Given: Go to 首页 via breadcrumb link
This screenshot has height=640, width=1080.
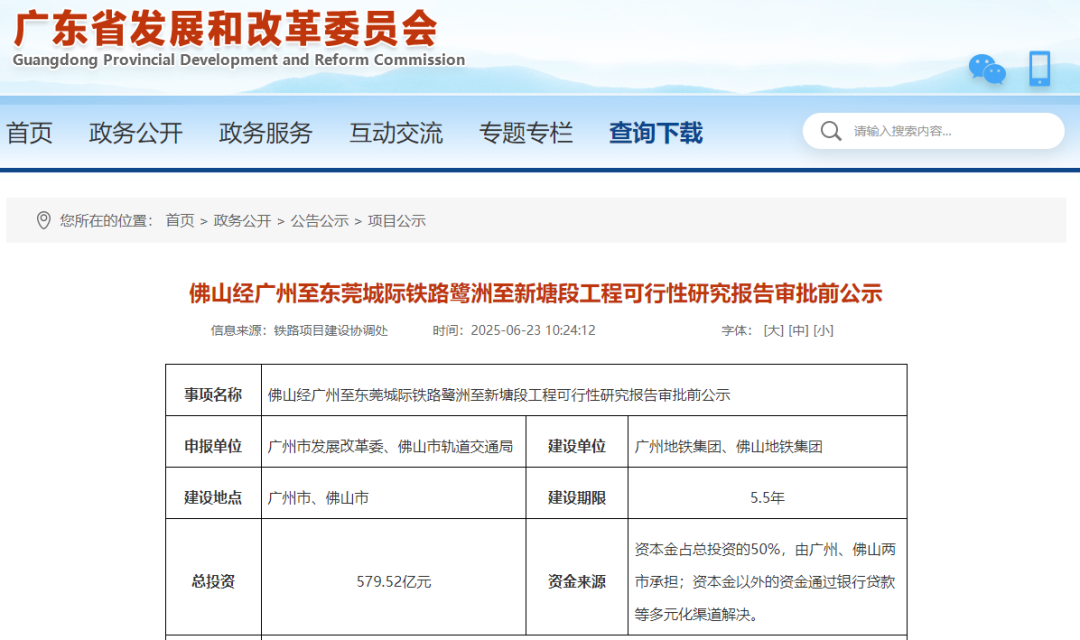Looking at the screenshot, I should (180, 220).
